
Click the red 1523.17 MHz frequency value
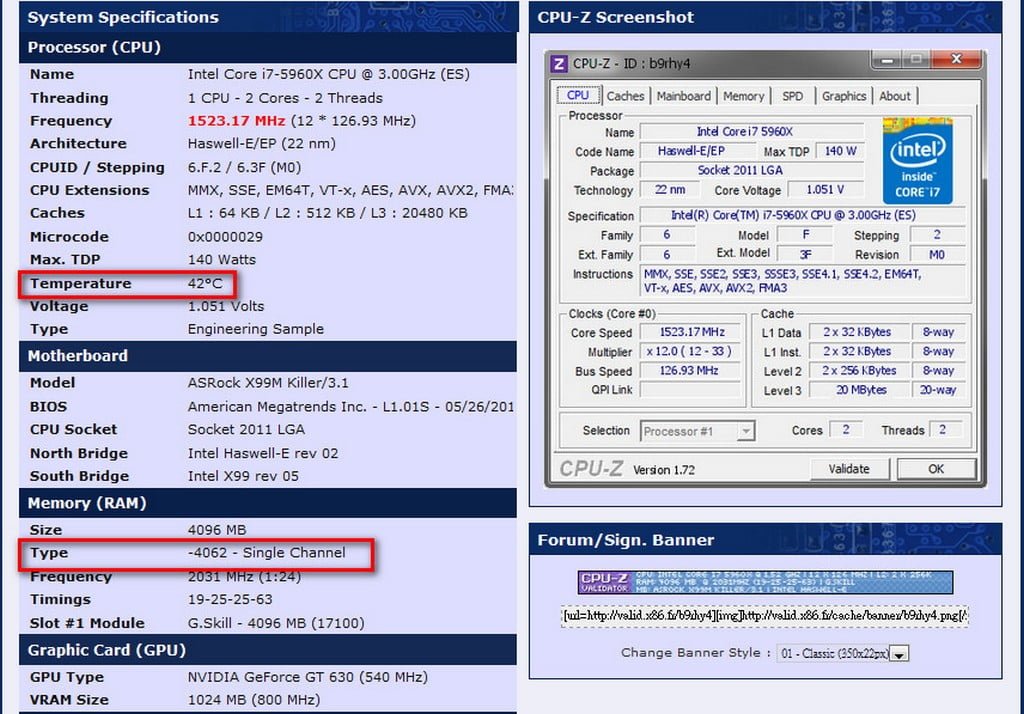coord(230,121)
